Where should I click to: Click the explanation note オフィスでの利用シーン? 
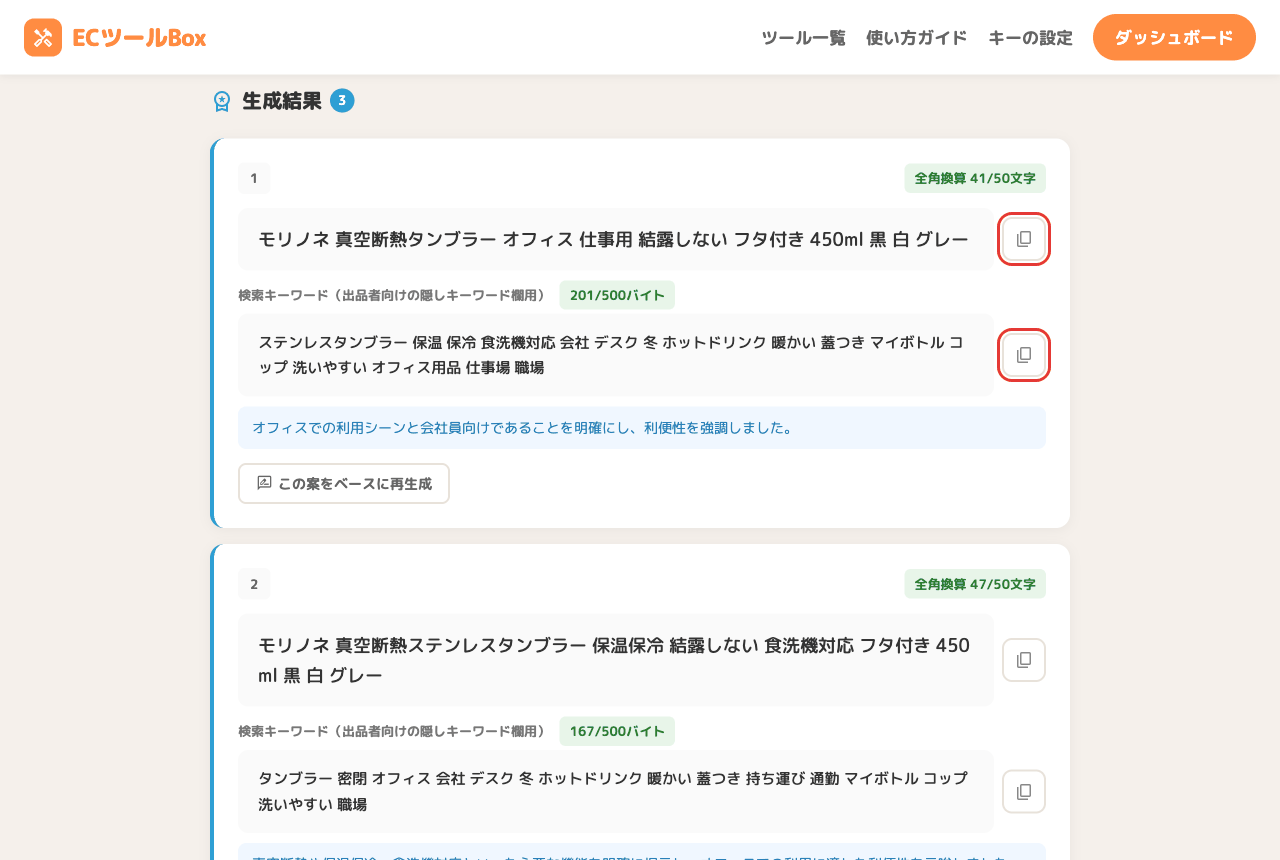(642, 428)
